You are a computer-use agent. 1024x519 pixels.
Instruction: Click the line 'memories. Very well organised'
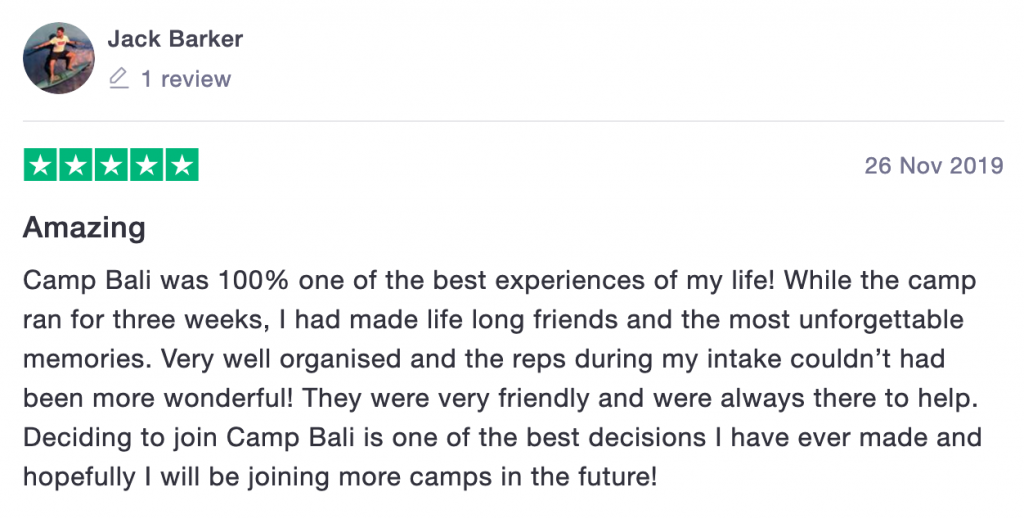click(x=484, y=359)
